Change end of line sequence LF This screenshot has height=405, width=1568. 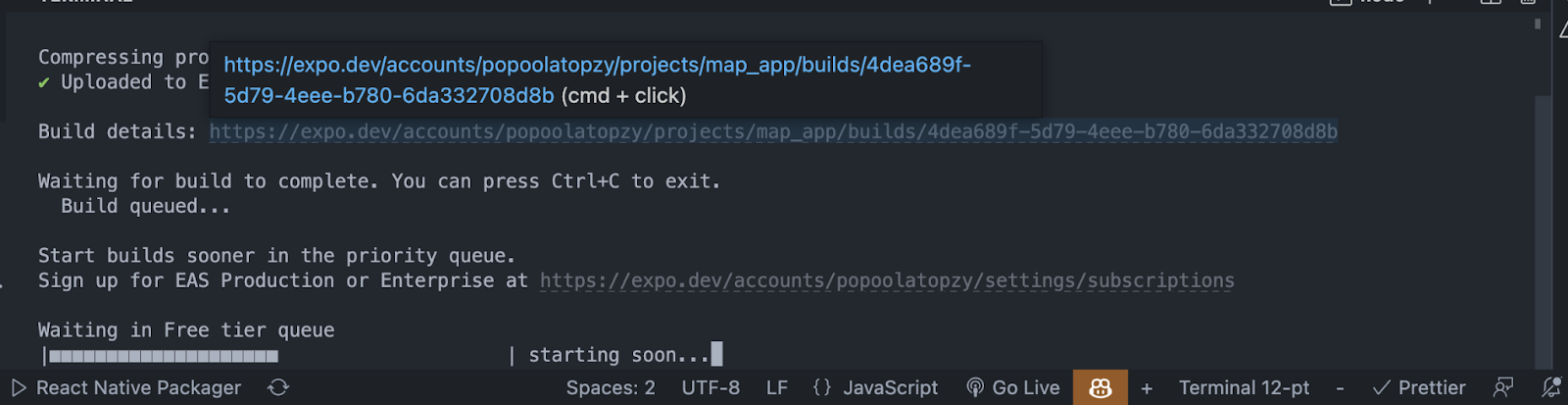[x=777, y=387]
